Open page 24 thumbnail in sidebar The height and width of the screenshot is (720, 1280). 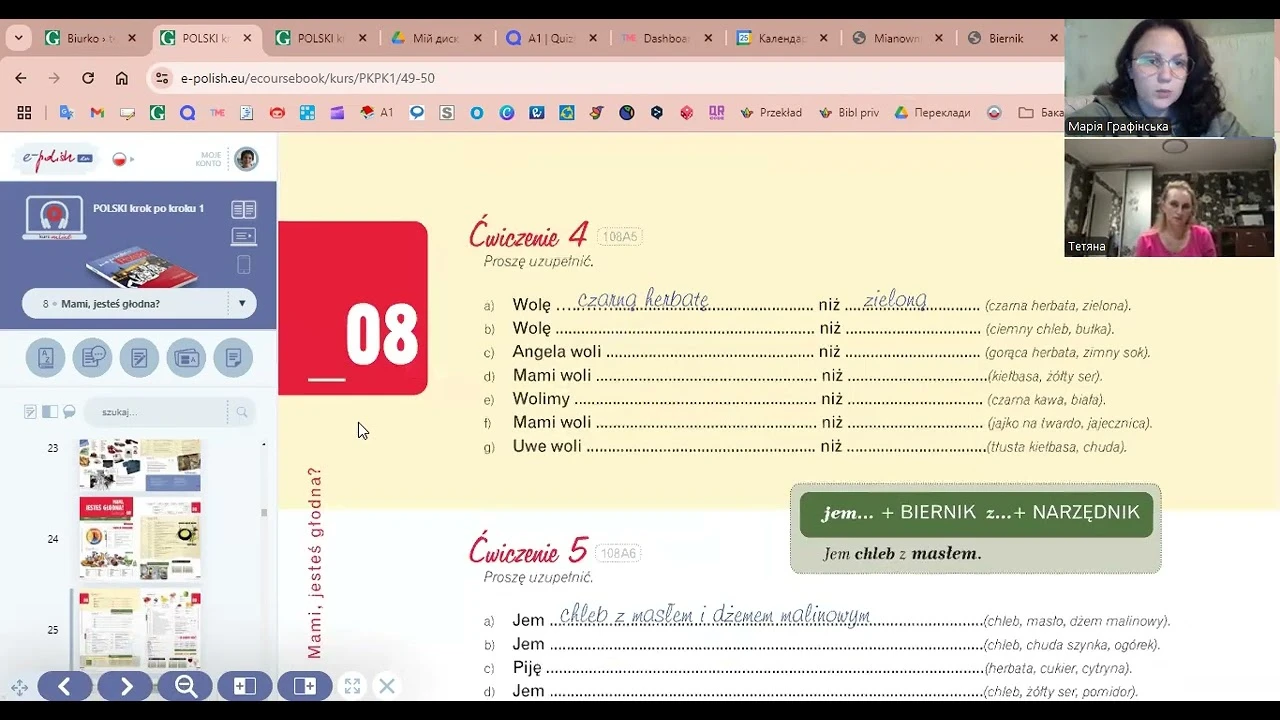140,538
